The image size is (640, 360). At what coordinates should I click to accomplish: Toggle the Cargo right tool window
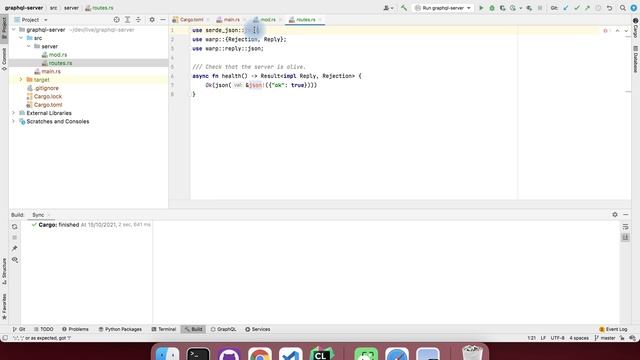[636, 28]
